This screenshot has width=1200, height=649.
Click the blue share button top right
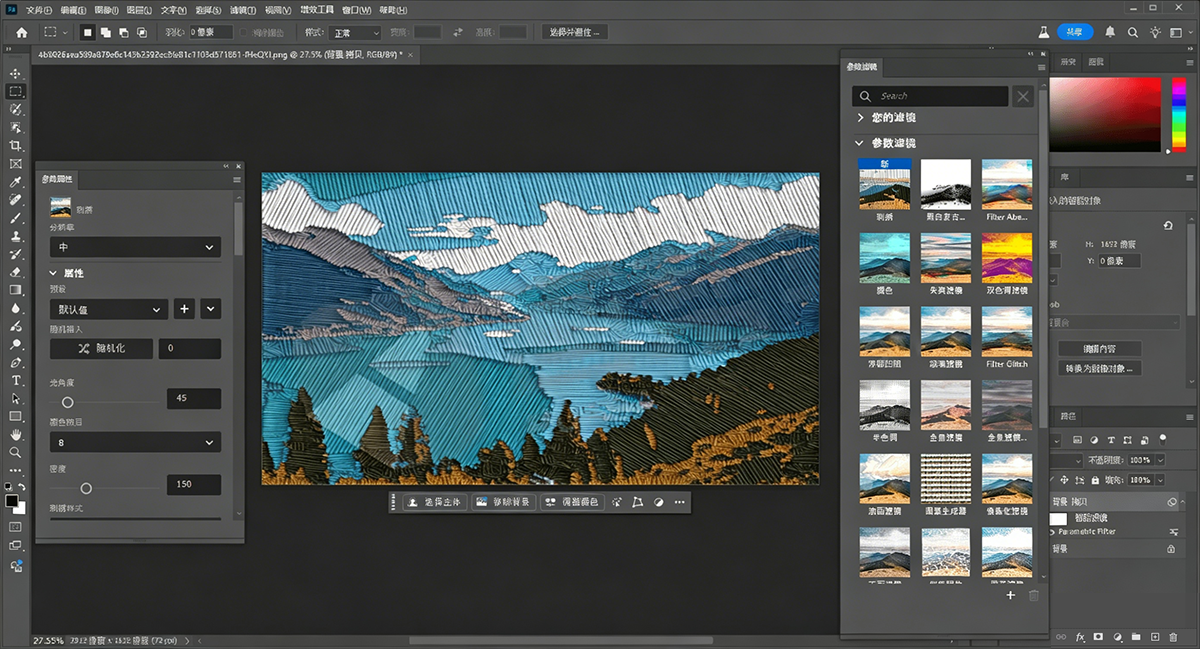[1075, 32]
